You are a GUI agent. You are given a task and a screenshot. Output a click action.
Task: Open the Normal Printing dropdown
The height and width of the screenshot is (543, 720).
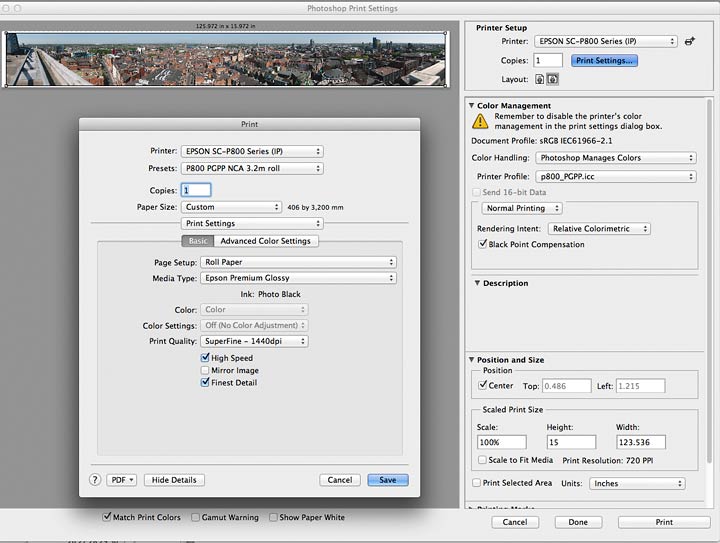[522, 208]
